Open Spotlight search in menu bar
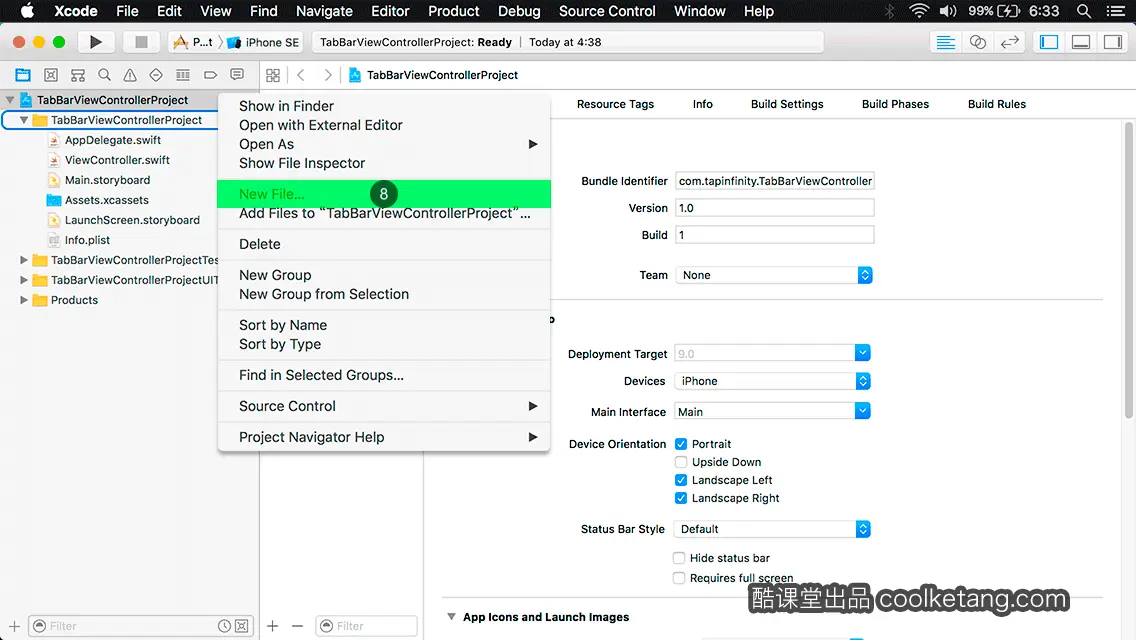 pyautogui.click(x=1084, y=11)
